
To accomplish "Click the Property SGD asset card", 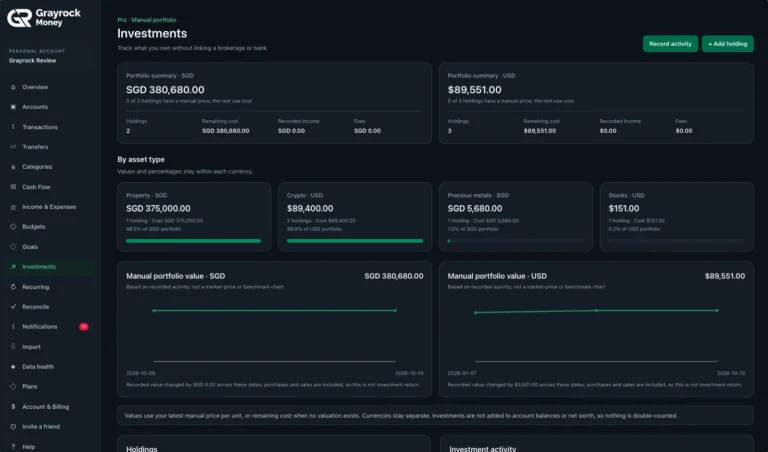I will point(194,217).
